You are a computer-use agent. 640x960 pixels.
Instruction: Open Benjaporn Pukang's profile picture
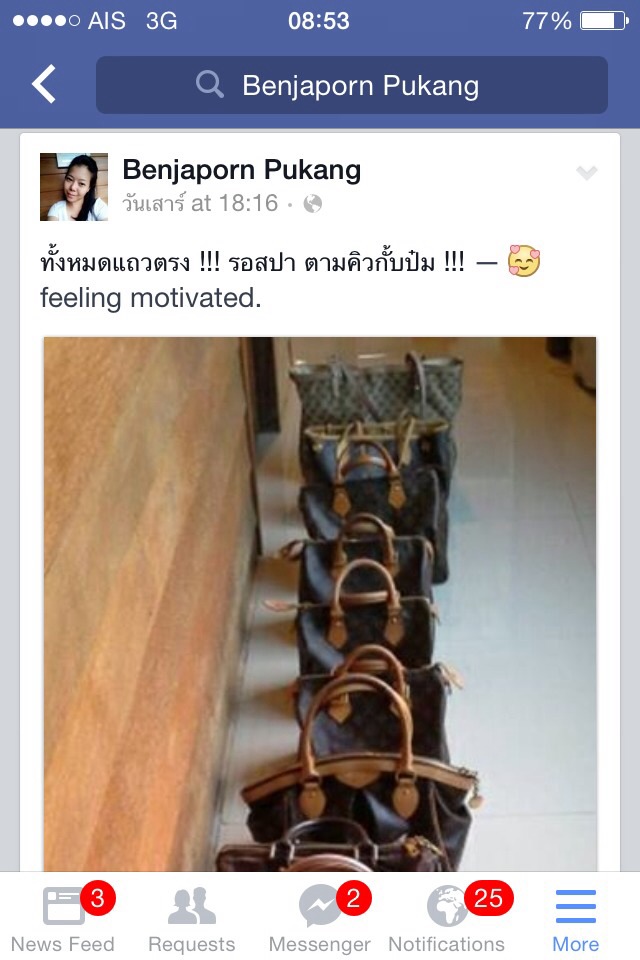74,187
